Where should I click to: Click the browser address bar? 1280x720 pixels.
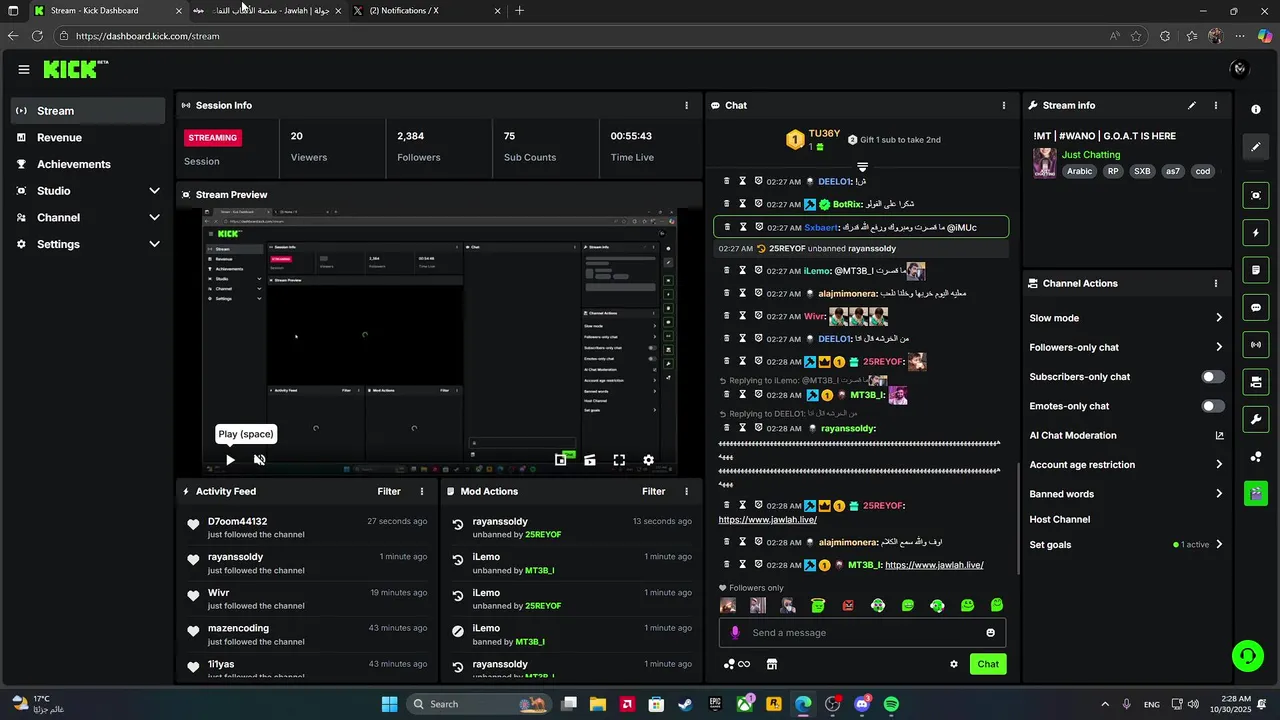(580, 36)
